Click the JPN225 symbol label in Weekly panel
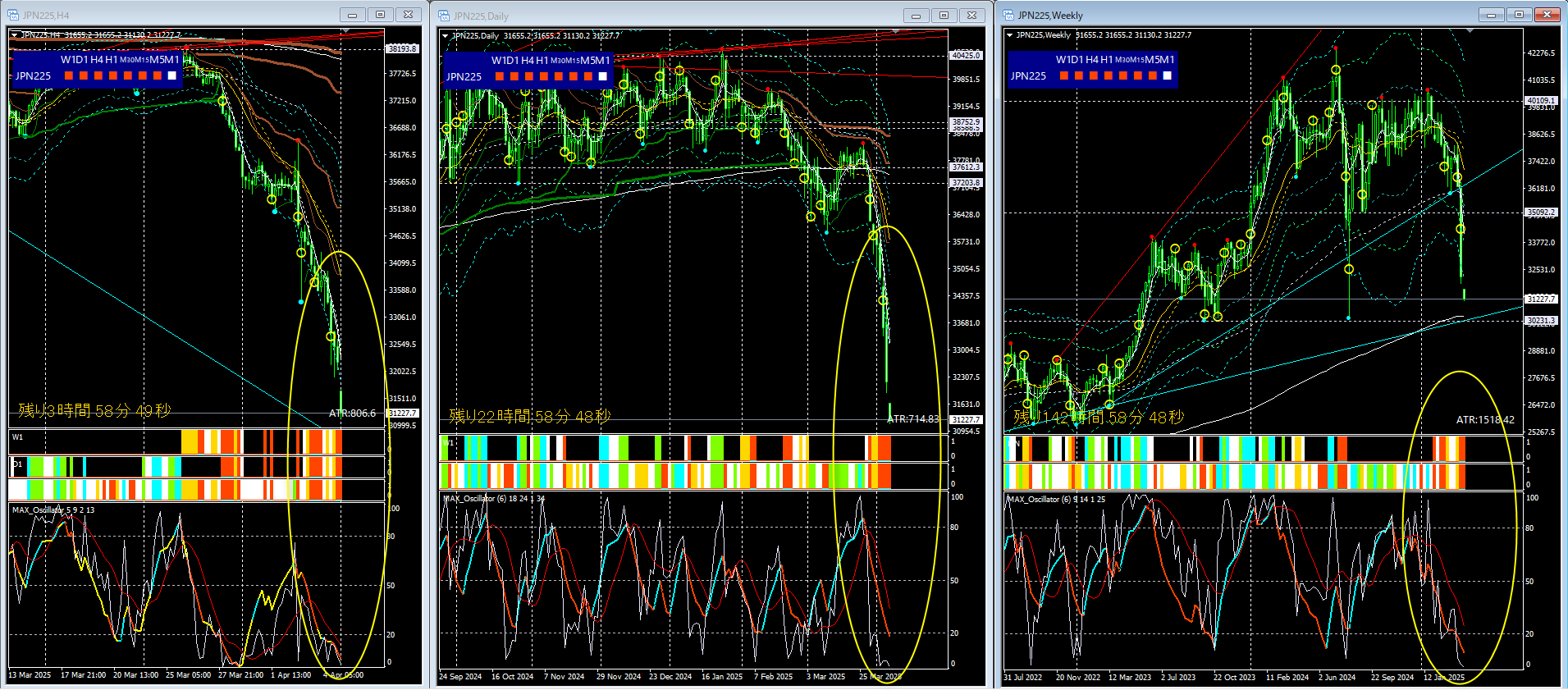 [1029, 76]
